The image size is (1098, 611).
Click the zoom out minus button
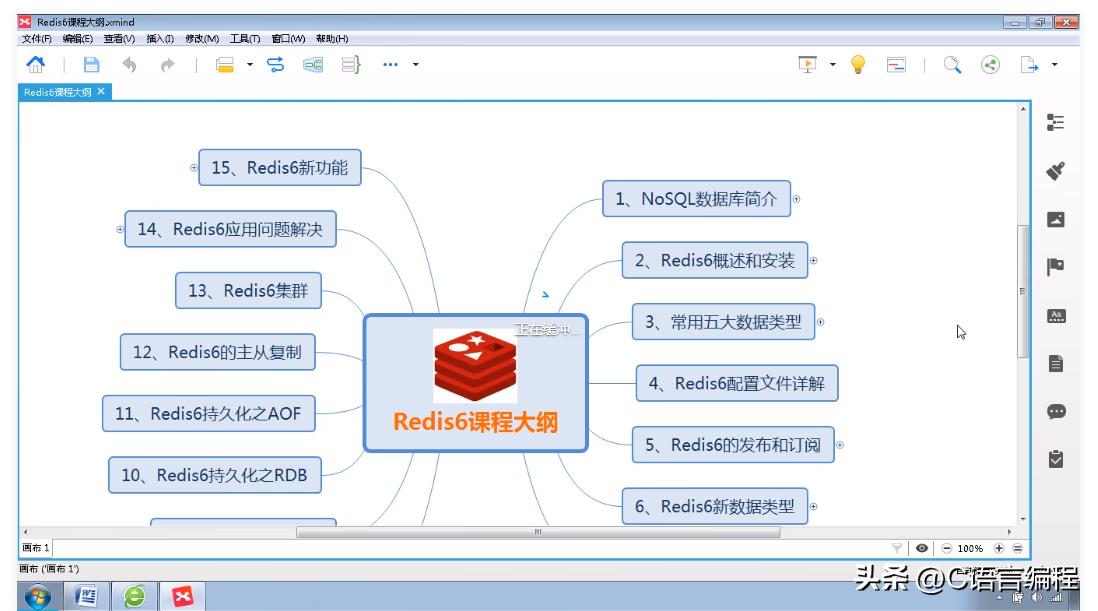(x=946, y=548)
